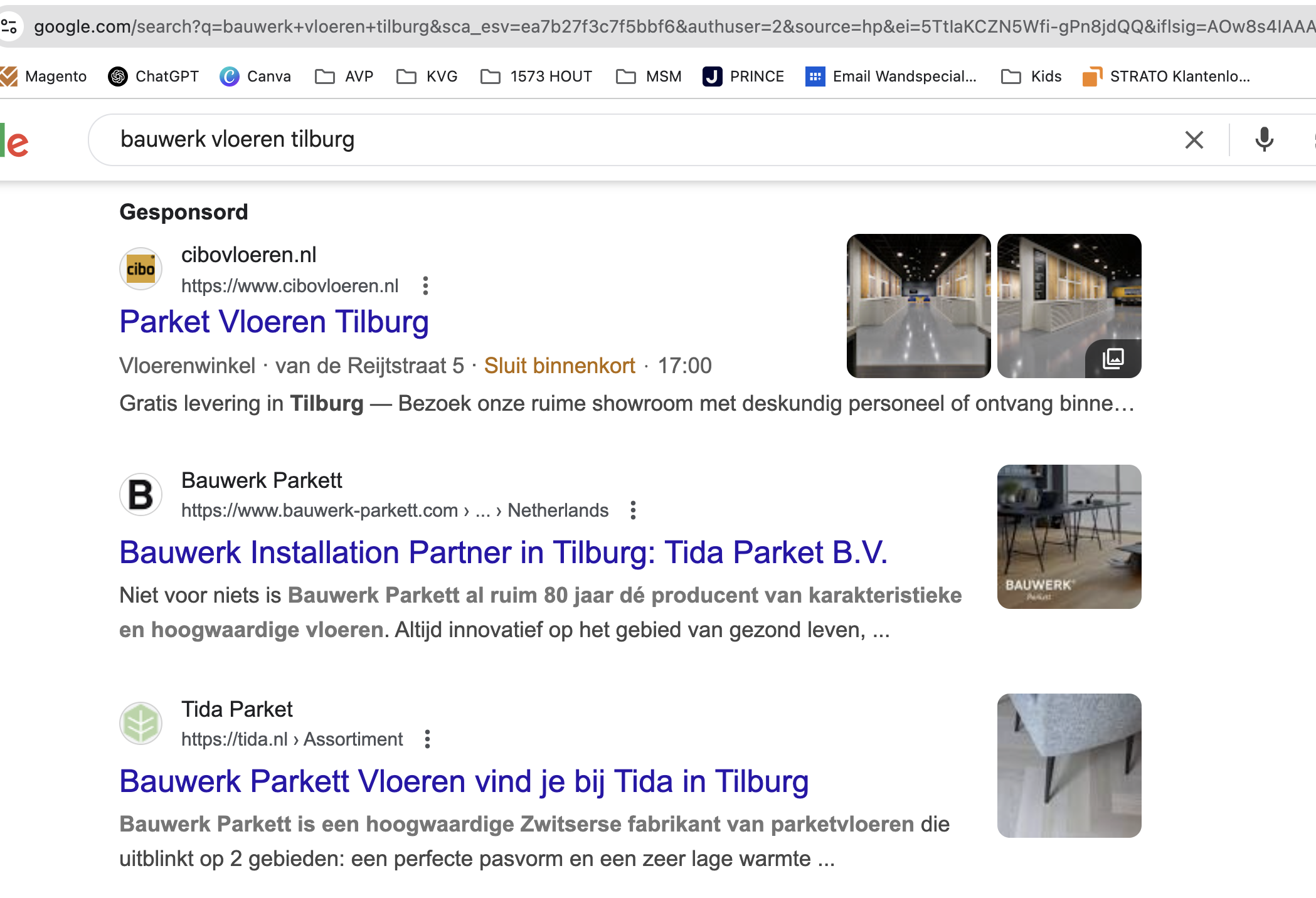The width and height of the screenshot is (1316, 898).
Task: Start voice search with microphone icon
Action: point(1264,140)
